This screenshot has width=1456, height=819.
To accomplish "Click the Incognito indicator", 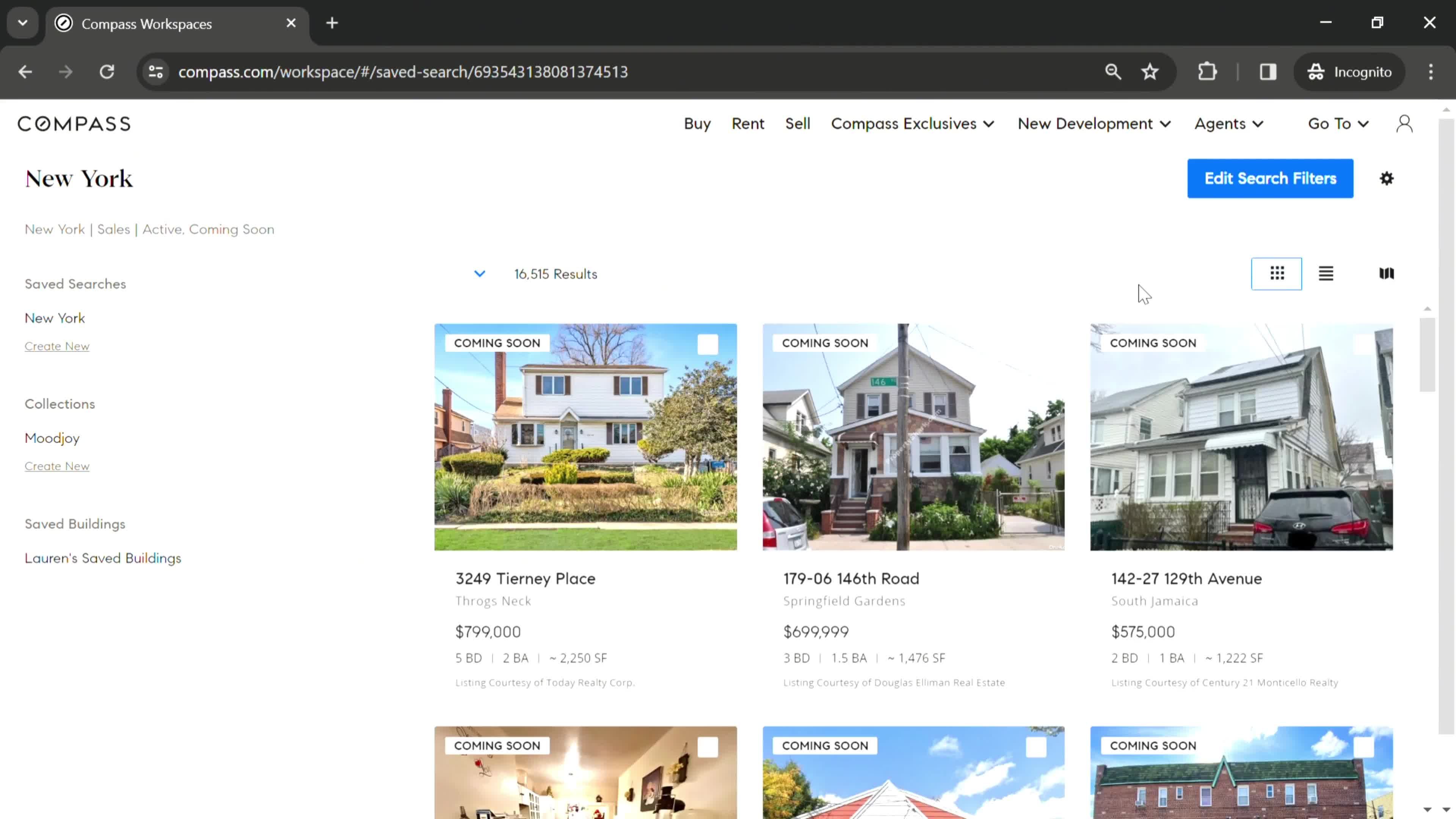I will pos(1349,72).
